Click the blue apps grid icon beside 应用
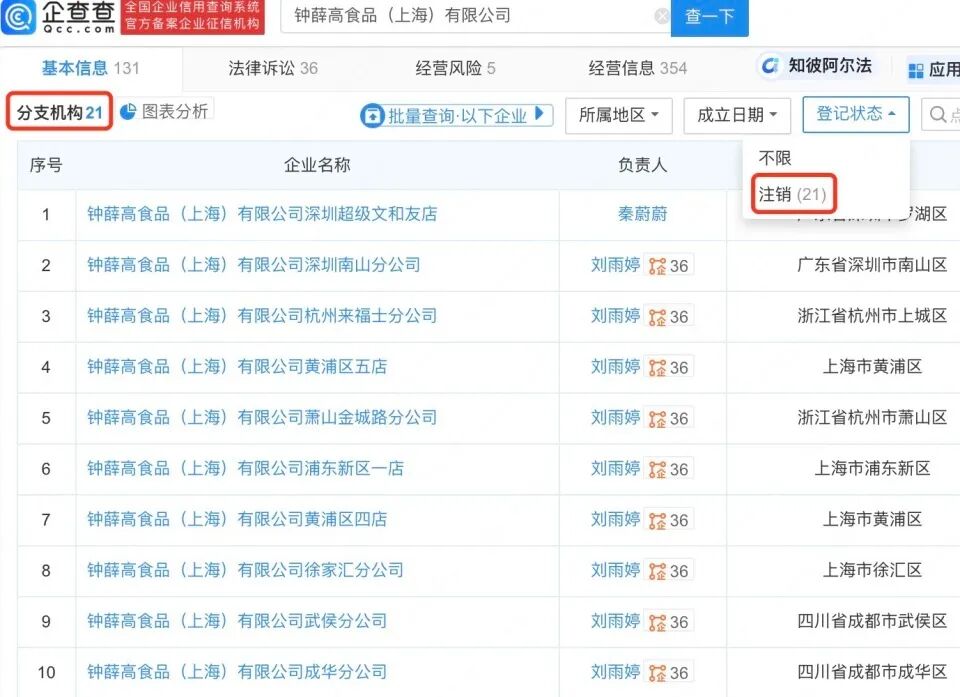Image resolution: width=960 pixels, height=697 pixels. click(916, 67)
